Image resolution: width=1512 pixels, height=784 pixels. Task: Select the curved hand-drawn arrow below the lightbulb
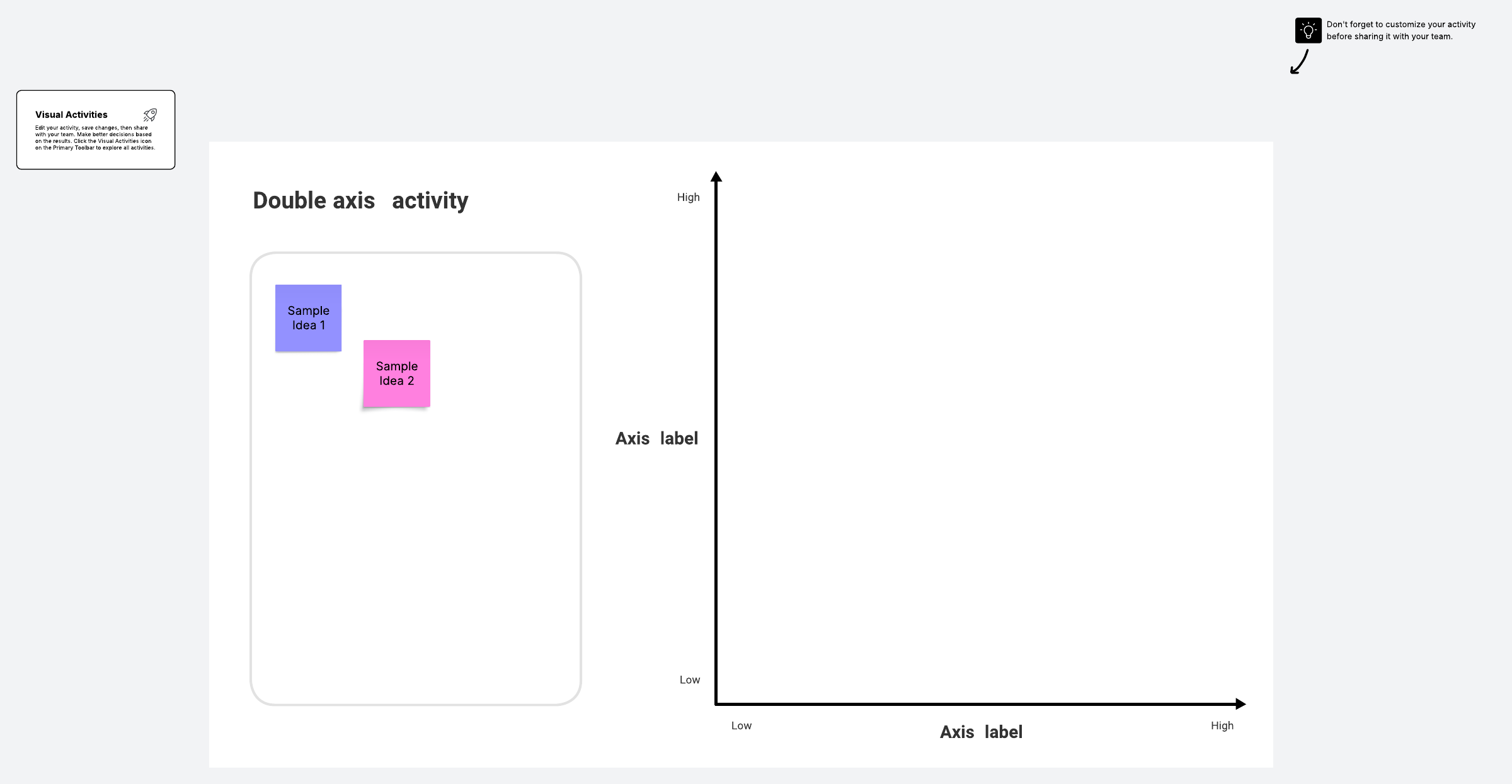(1299, 62)
